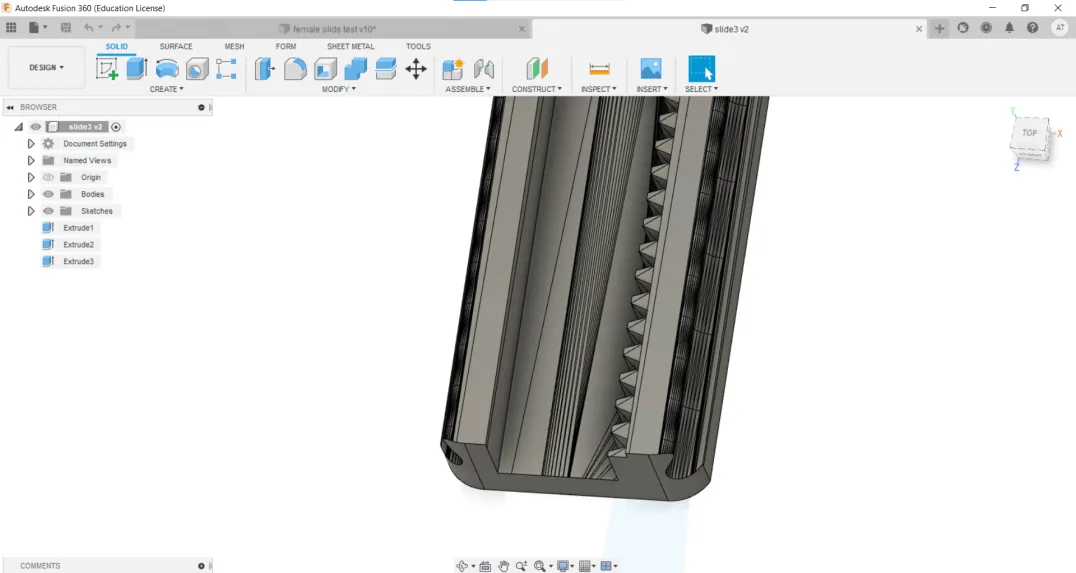
Task: Open the Notifications bell
Action: click(1009, 28)
